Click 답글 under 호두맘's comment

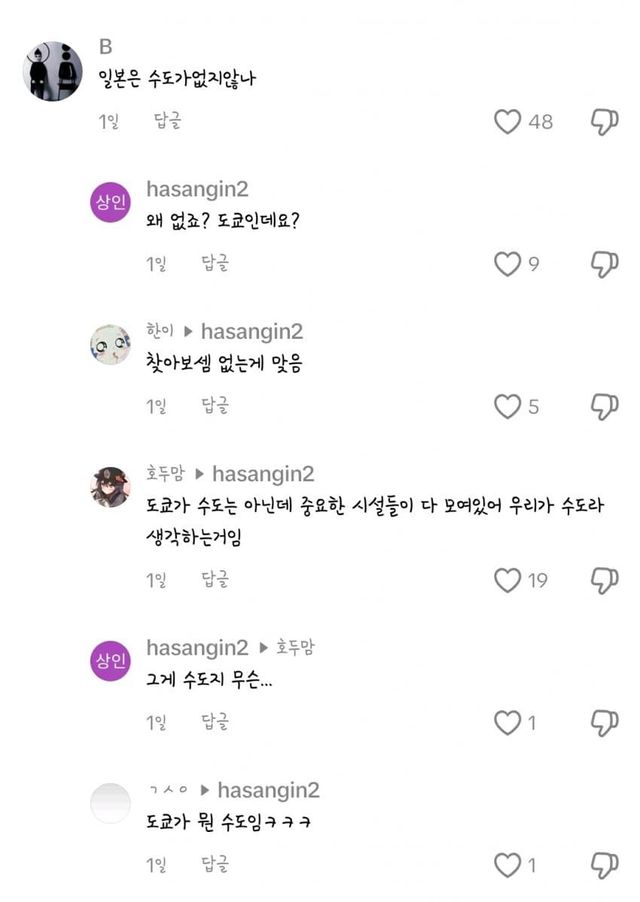215,580
